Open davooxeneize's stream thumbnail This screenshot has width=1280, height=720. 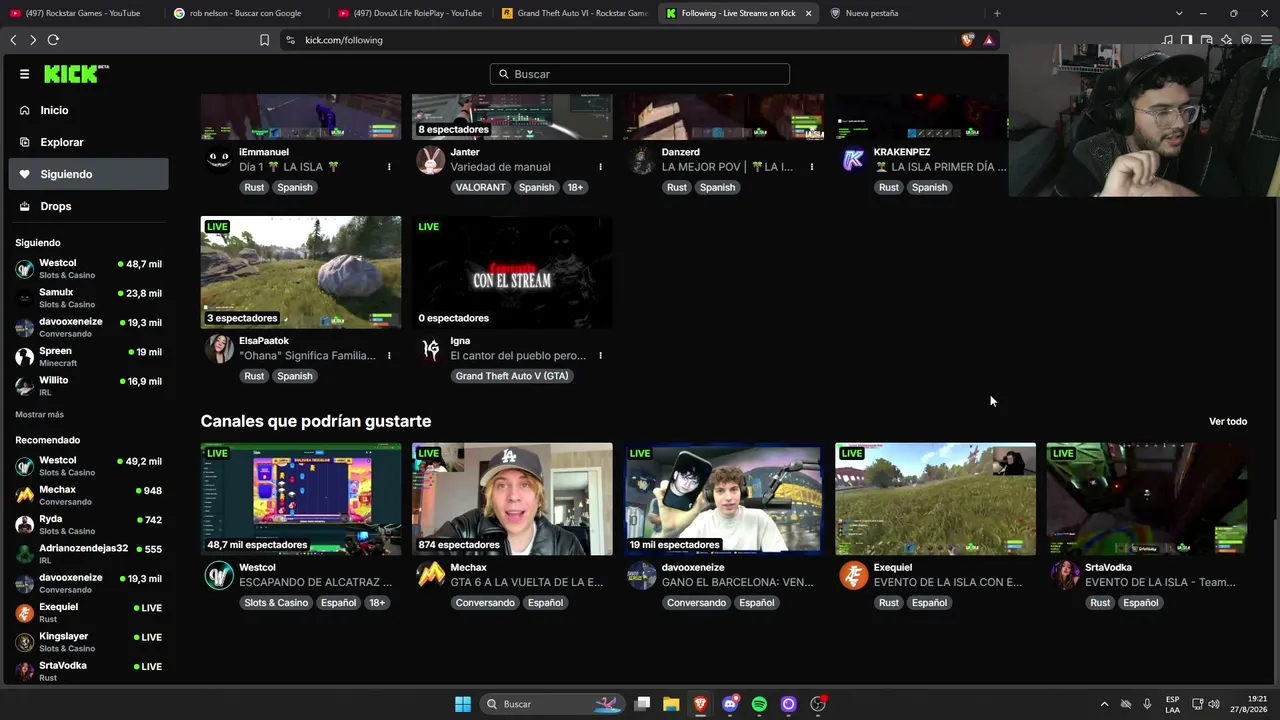point(724,499)
